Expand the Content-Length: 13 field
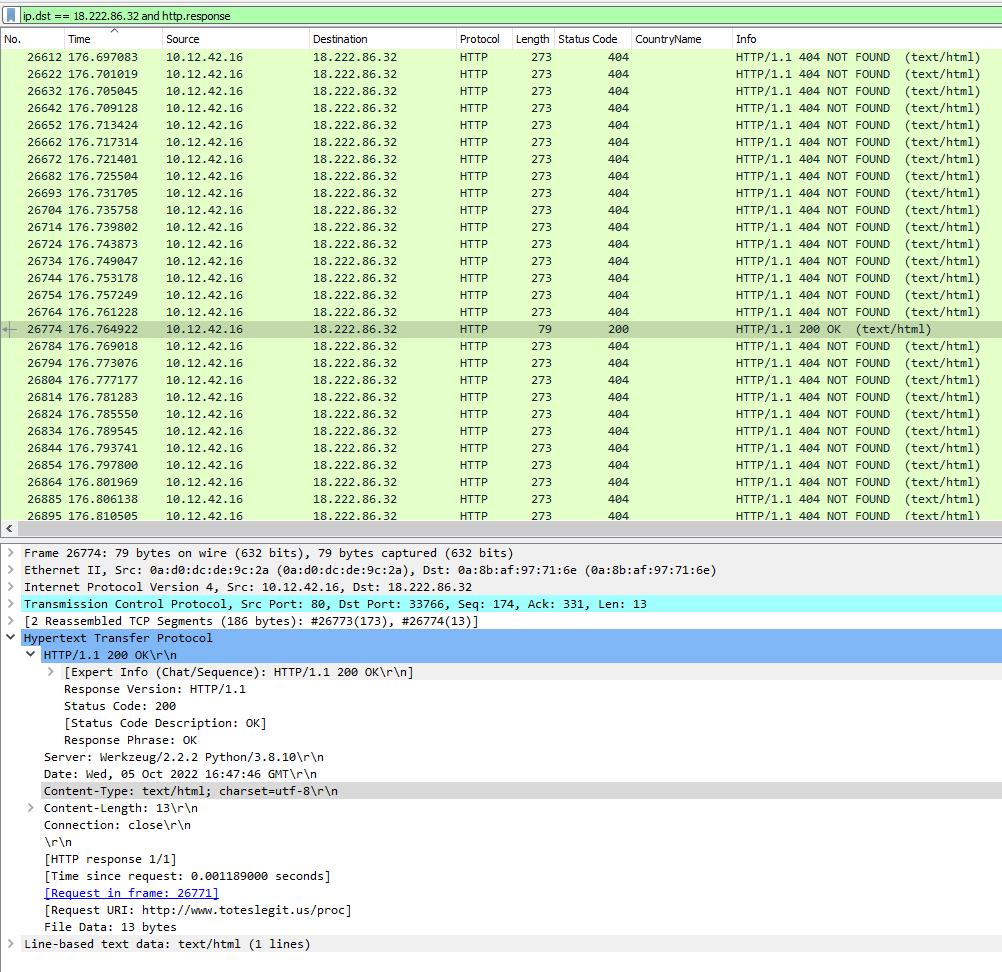The width and height of the screenshot is (1002, 972). click(x=30, y=808)
